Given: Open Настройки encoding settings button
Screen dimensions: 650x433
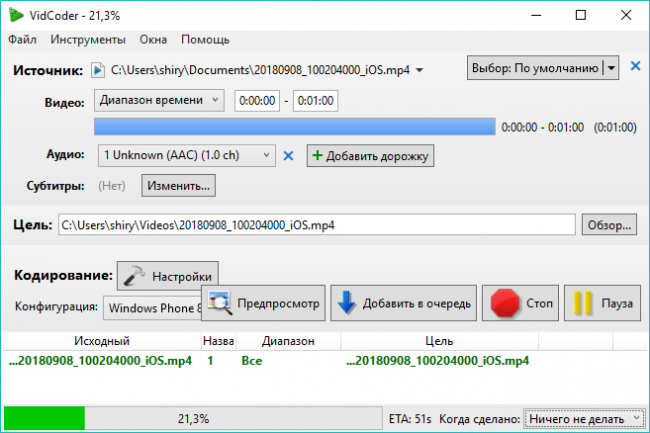Looking at the screenshot, I should click(167, 276).
